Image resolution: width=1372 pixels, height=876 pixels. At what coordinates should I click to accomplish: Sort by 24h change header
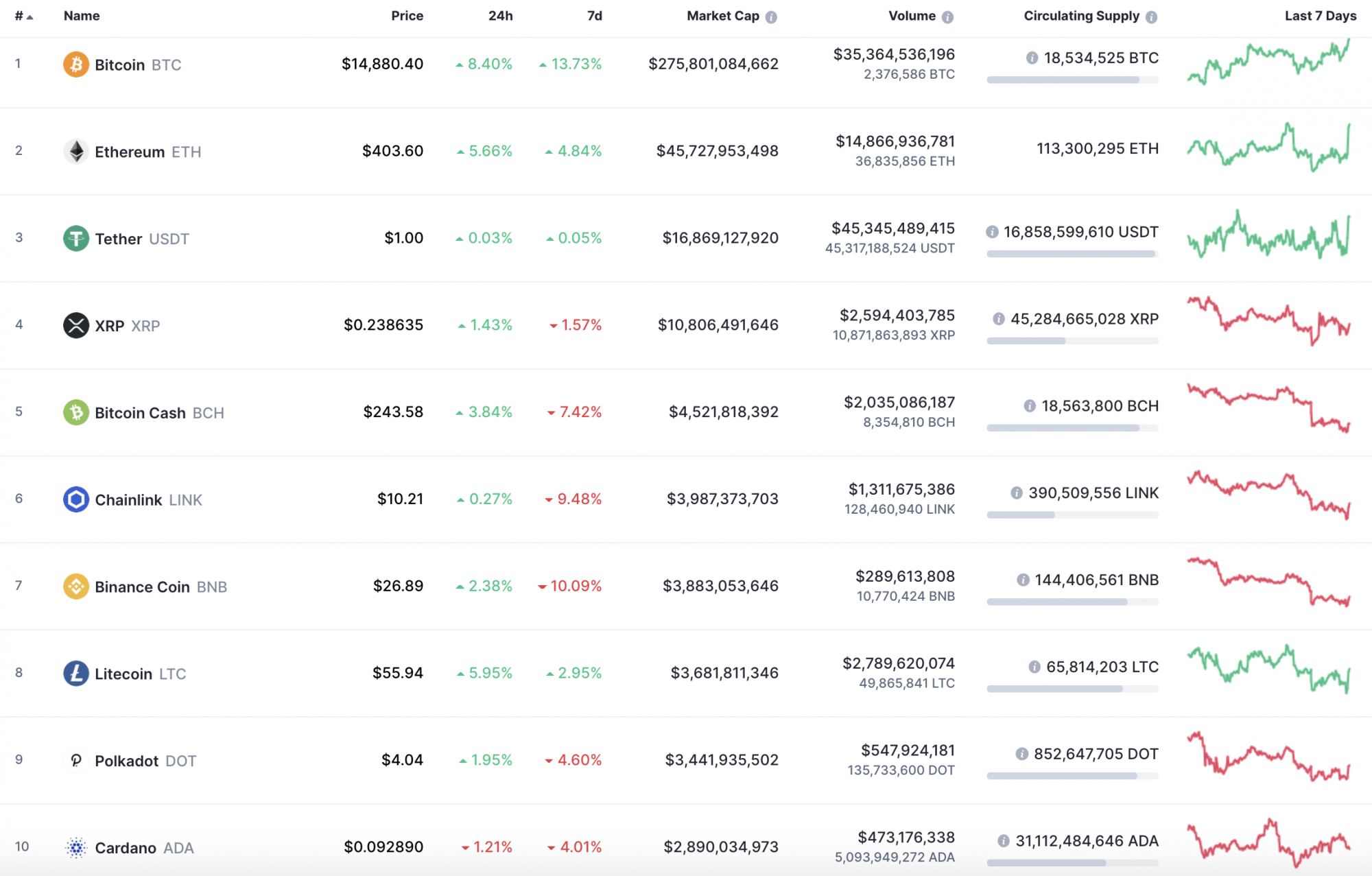pos(500,16)
